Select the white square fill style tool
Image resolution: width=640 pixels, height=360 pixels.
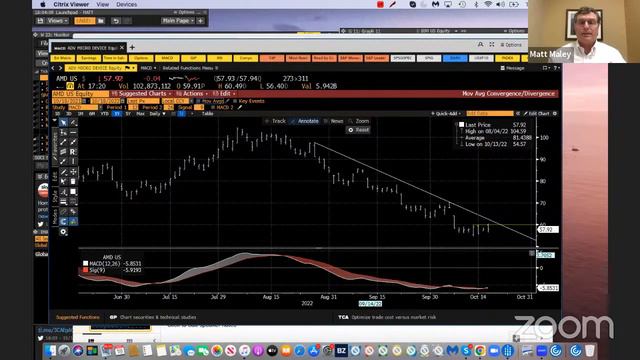[73, 192]
